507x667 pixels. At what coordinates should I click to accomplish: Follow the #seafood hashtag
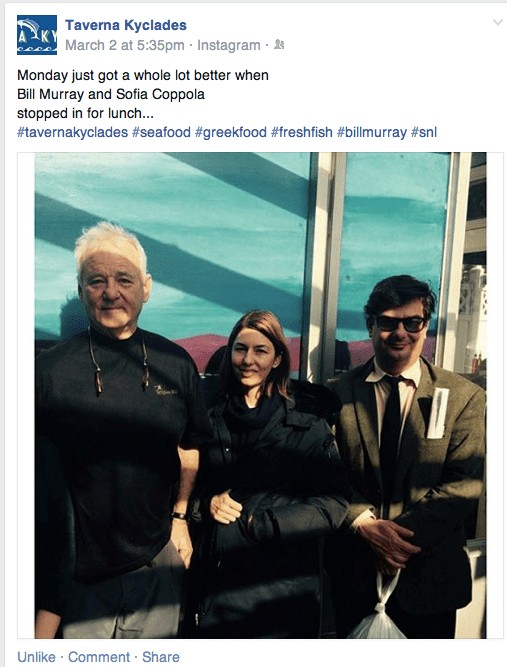click(161, 132)
